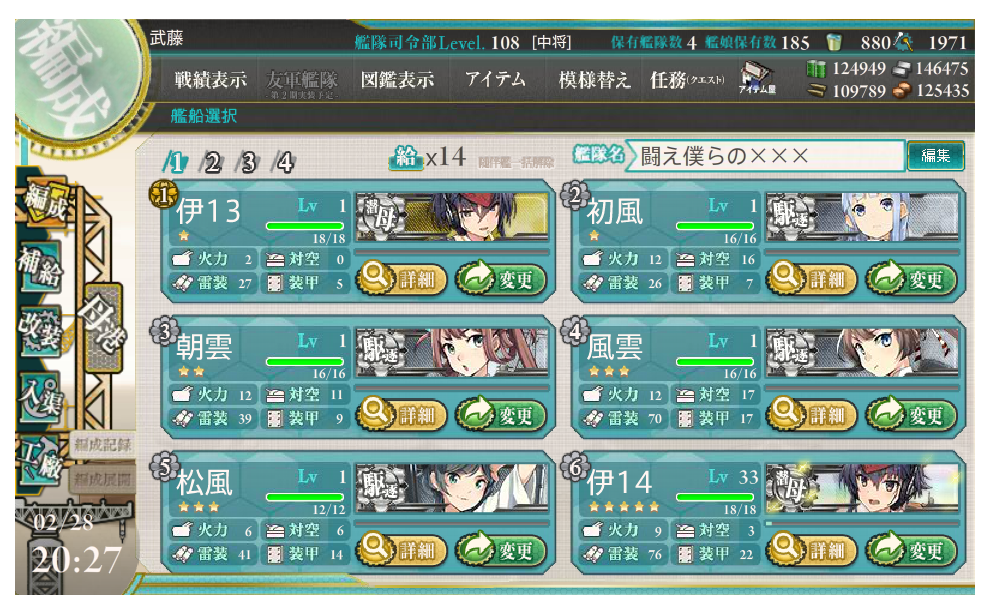The height and width of the screenshot is (615, 998).
Task: Click 編集 edit fleet name button
Action: 935,155
